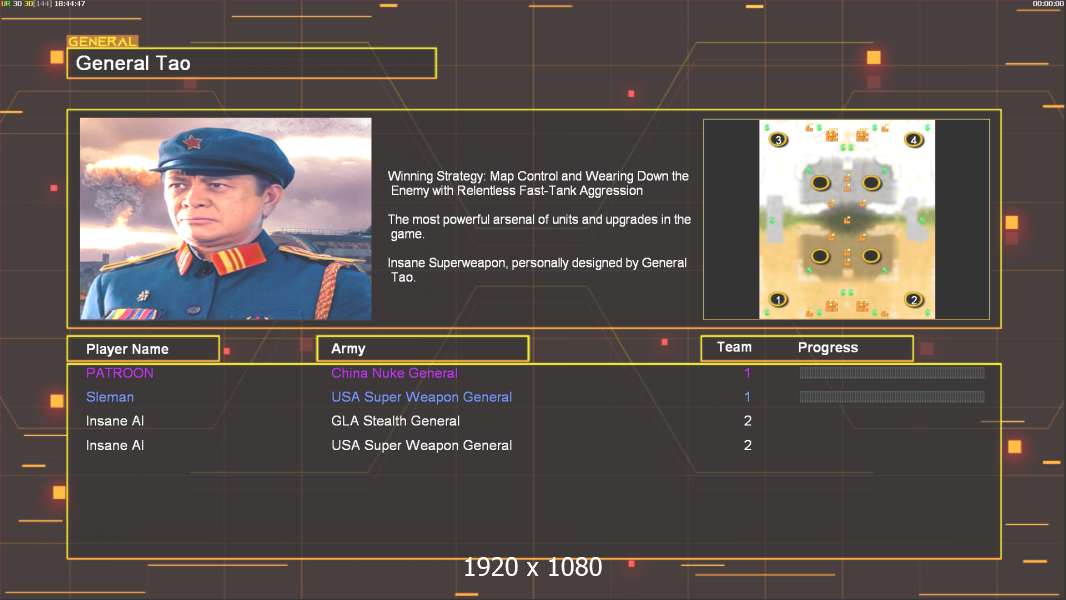Click the most powerful arsenal description text
Screen dimensions: 1066x600
pyautogui.click(x=539, y=226)
